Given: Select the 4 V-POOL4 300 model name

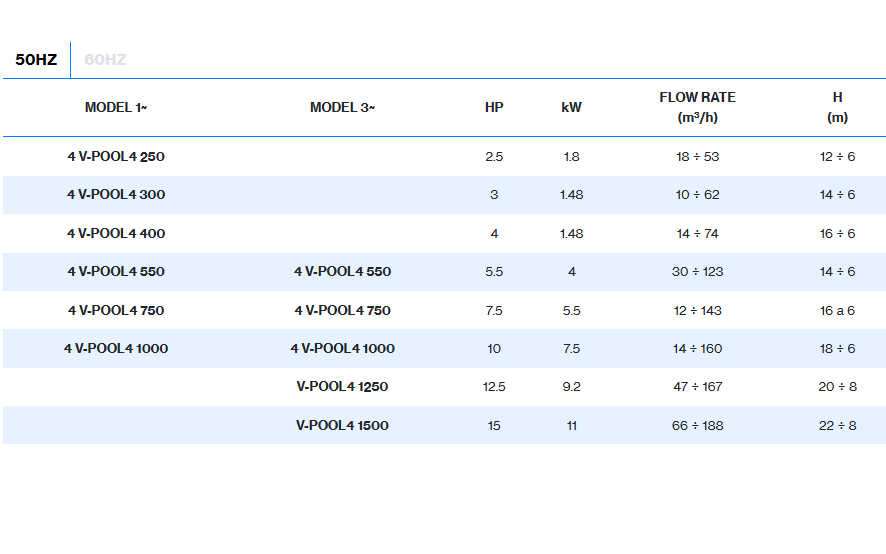Looking at the screenshot, I should [116, 195].
